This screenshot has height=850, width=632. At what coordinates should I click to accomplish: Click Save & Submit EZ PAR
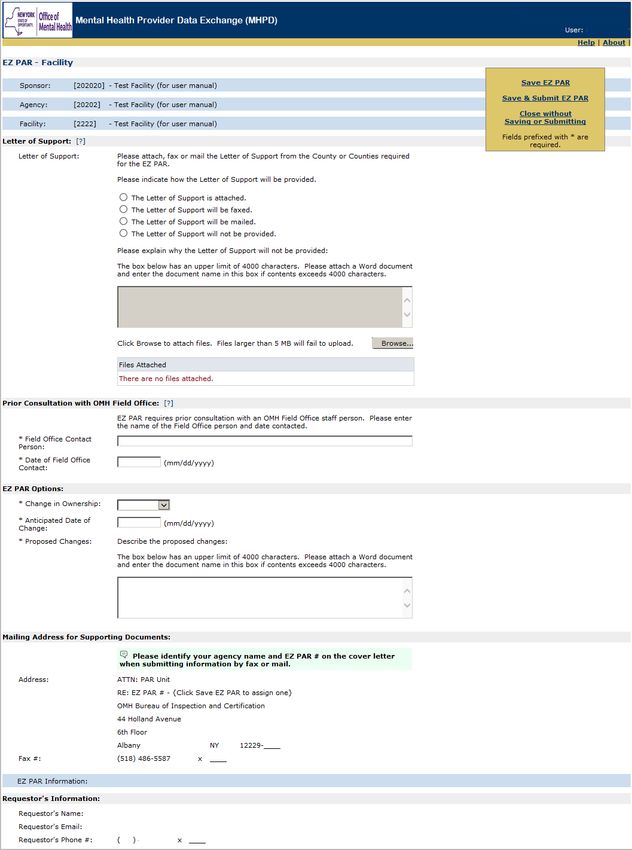(545, 98)
